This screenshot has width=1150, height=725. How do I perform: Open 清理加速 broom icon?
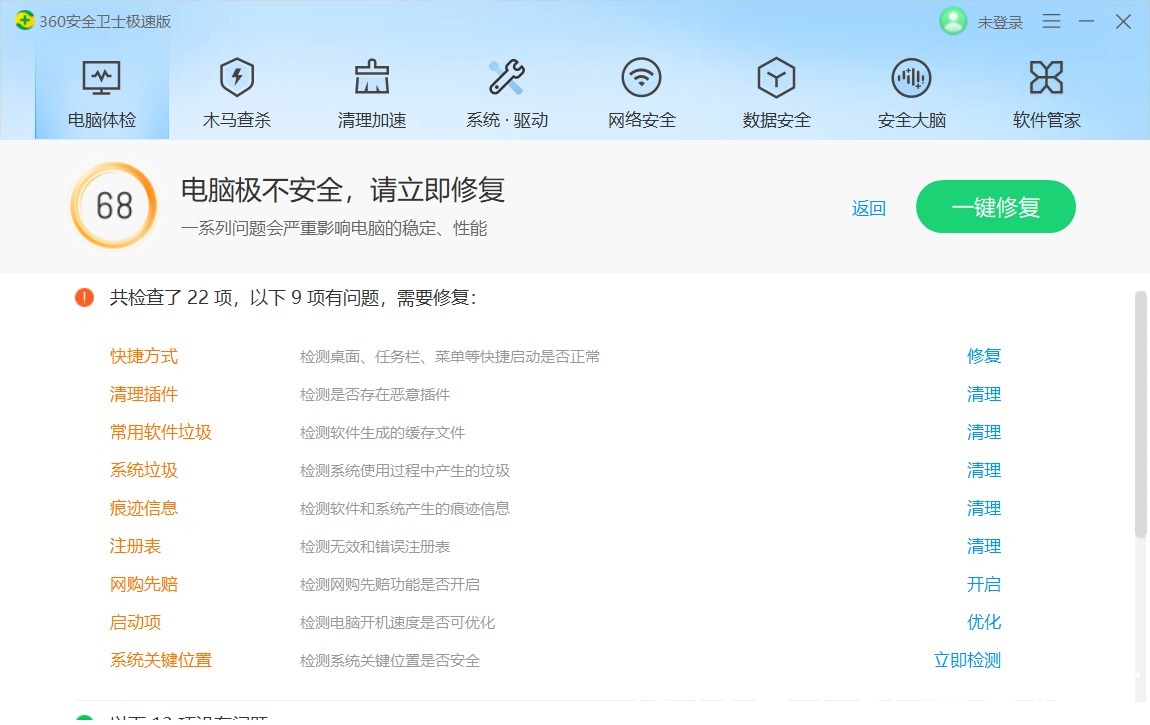372,77
